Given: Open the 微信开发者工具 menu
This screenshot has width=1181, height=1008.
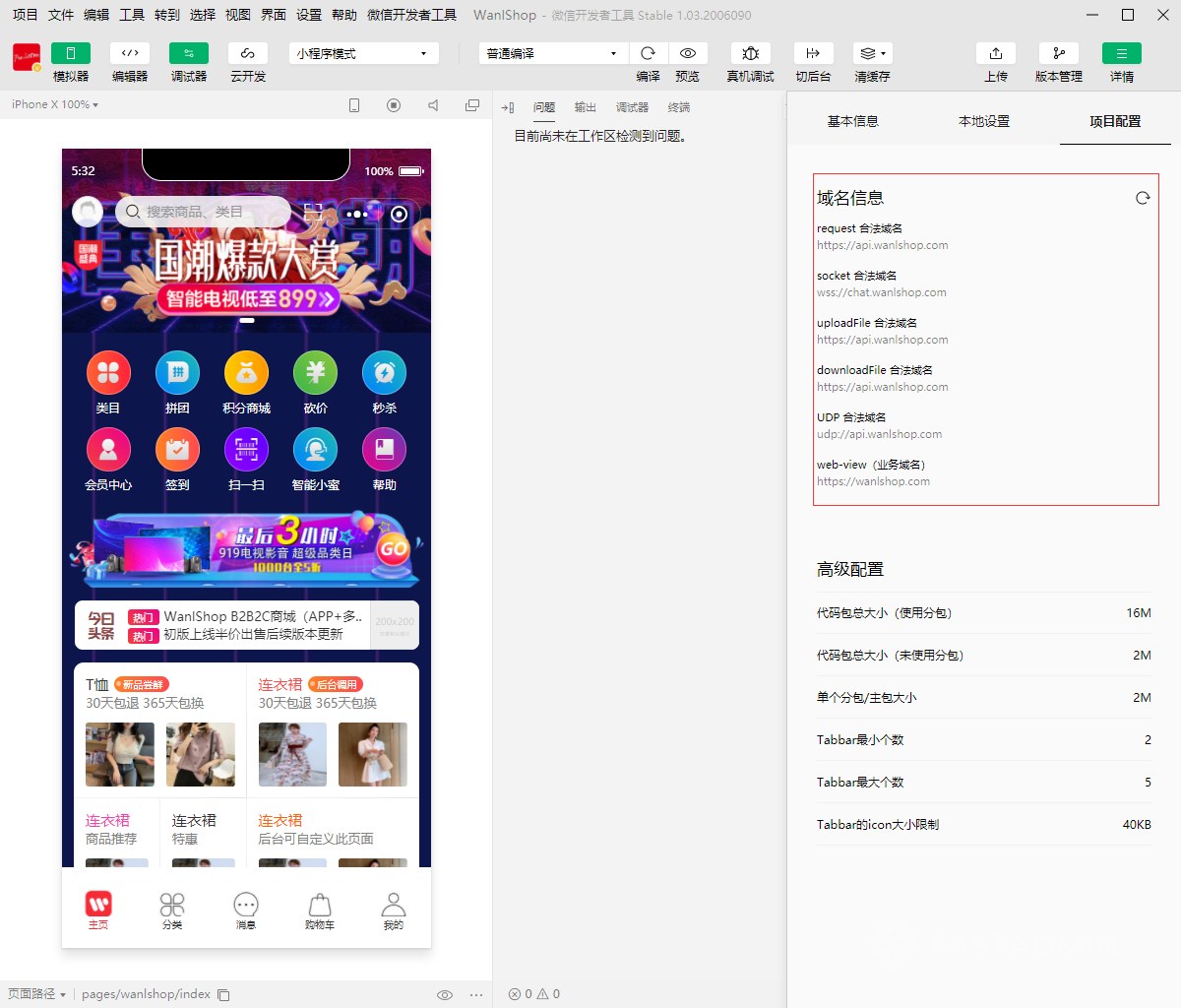Looking at the screenshot, I should [x=411, y=15].
